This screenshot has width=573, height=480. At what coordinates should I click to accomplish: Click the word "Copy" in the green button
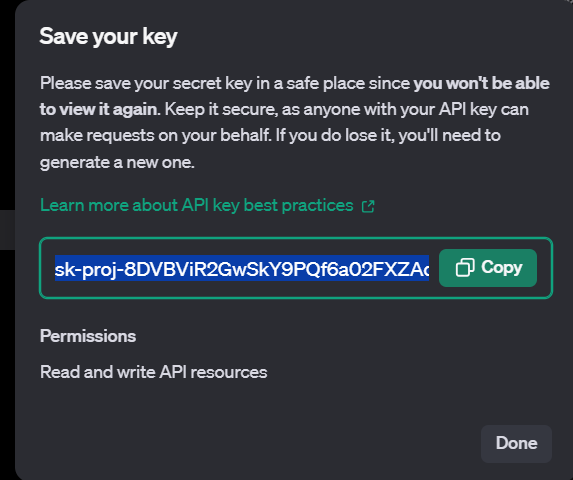[502, 268]
